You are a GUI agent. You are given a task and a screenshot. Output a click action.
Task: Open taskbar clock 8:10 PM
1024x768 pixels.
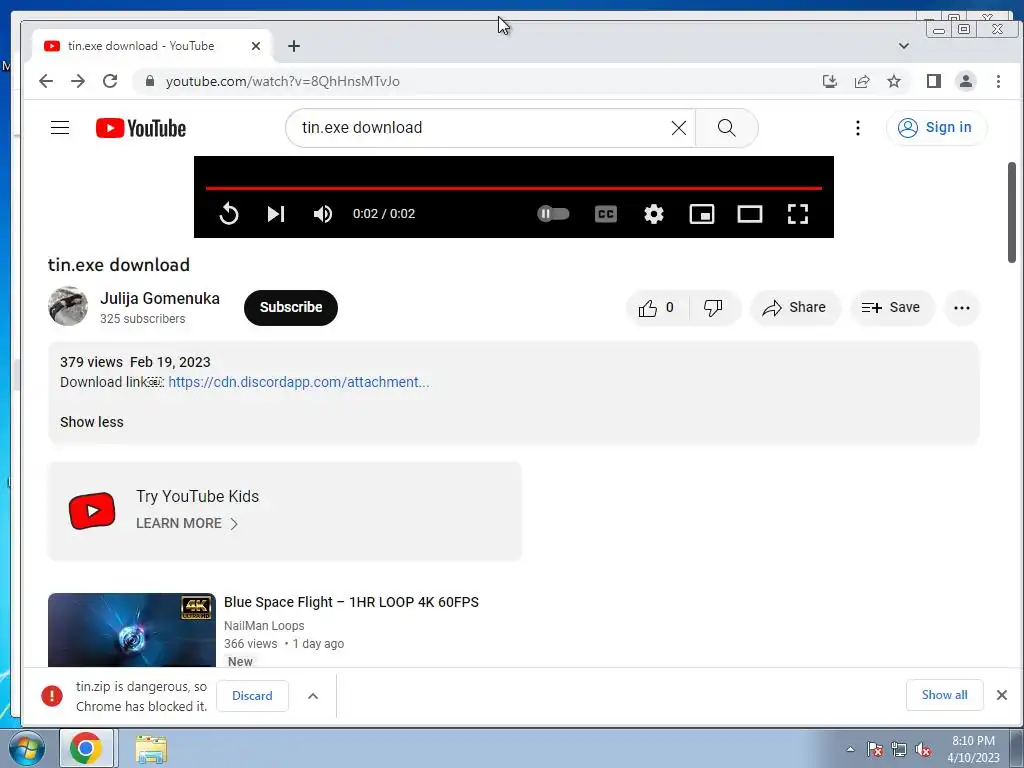[973, 749]
